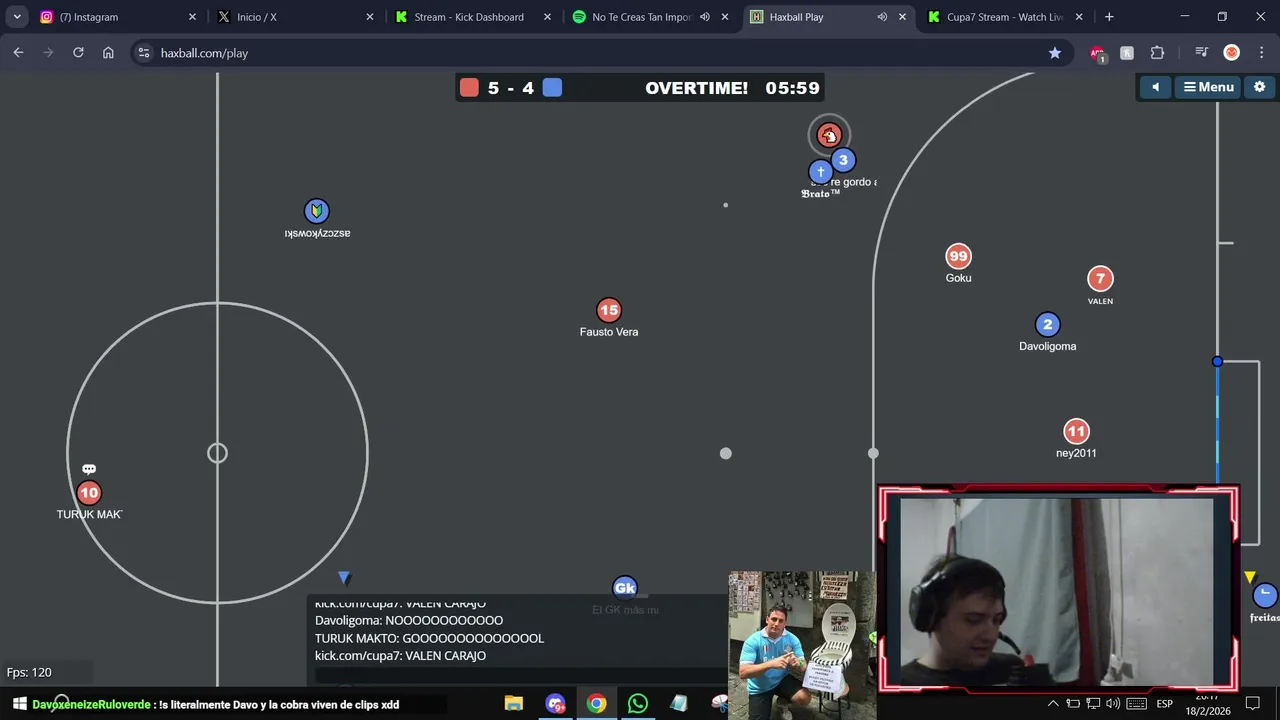Image resolution: width=1280 pixels, height=720 pixels.
Task: Click player 15 Fausto Vera disc
Action: point(609,310)
